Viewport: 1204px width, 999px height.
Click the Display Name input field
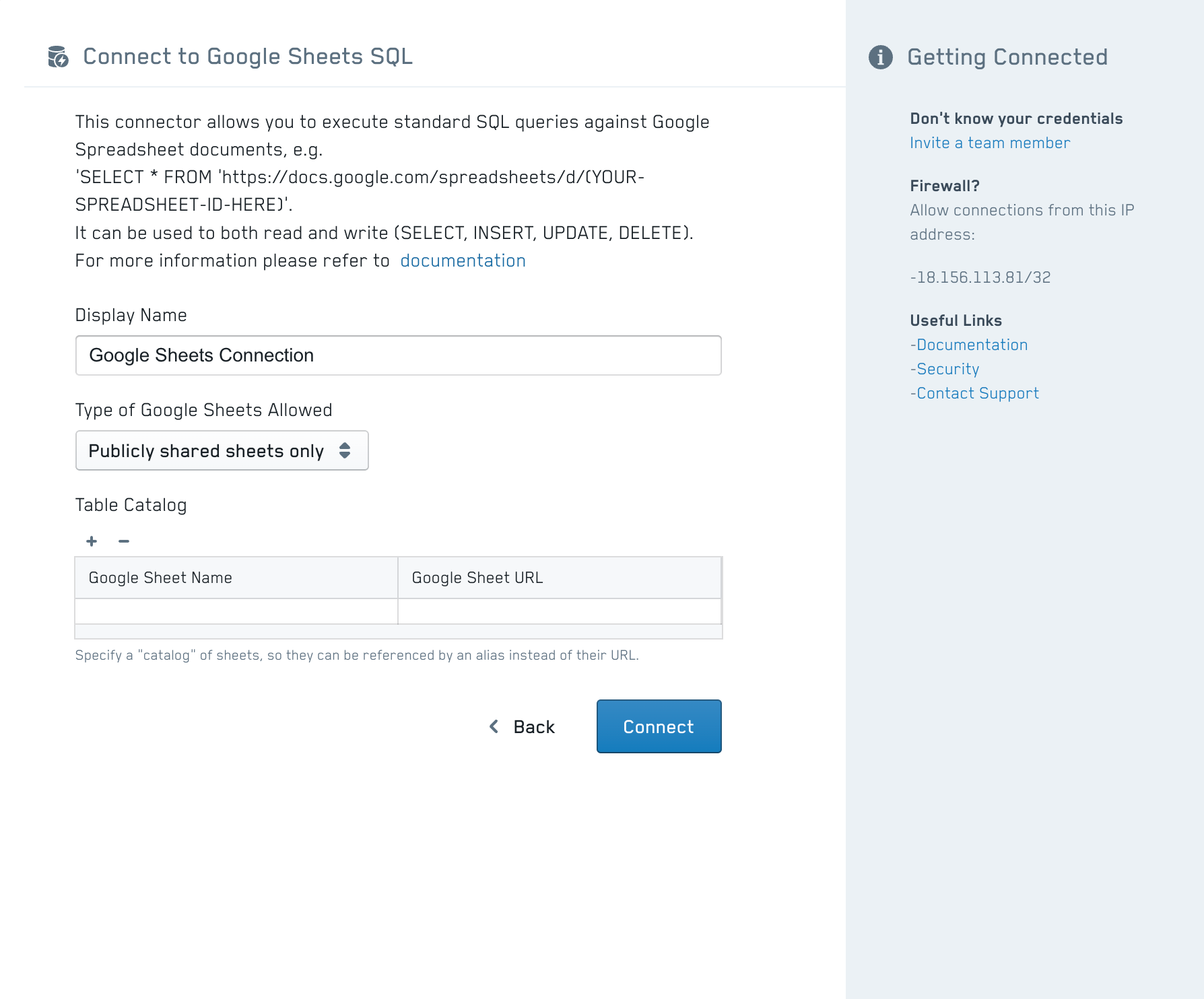(x=398, y=355)
